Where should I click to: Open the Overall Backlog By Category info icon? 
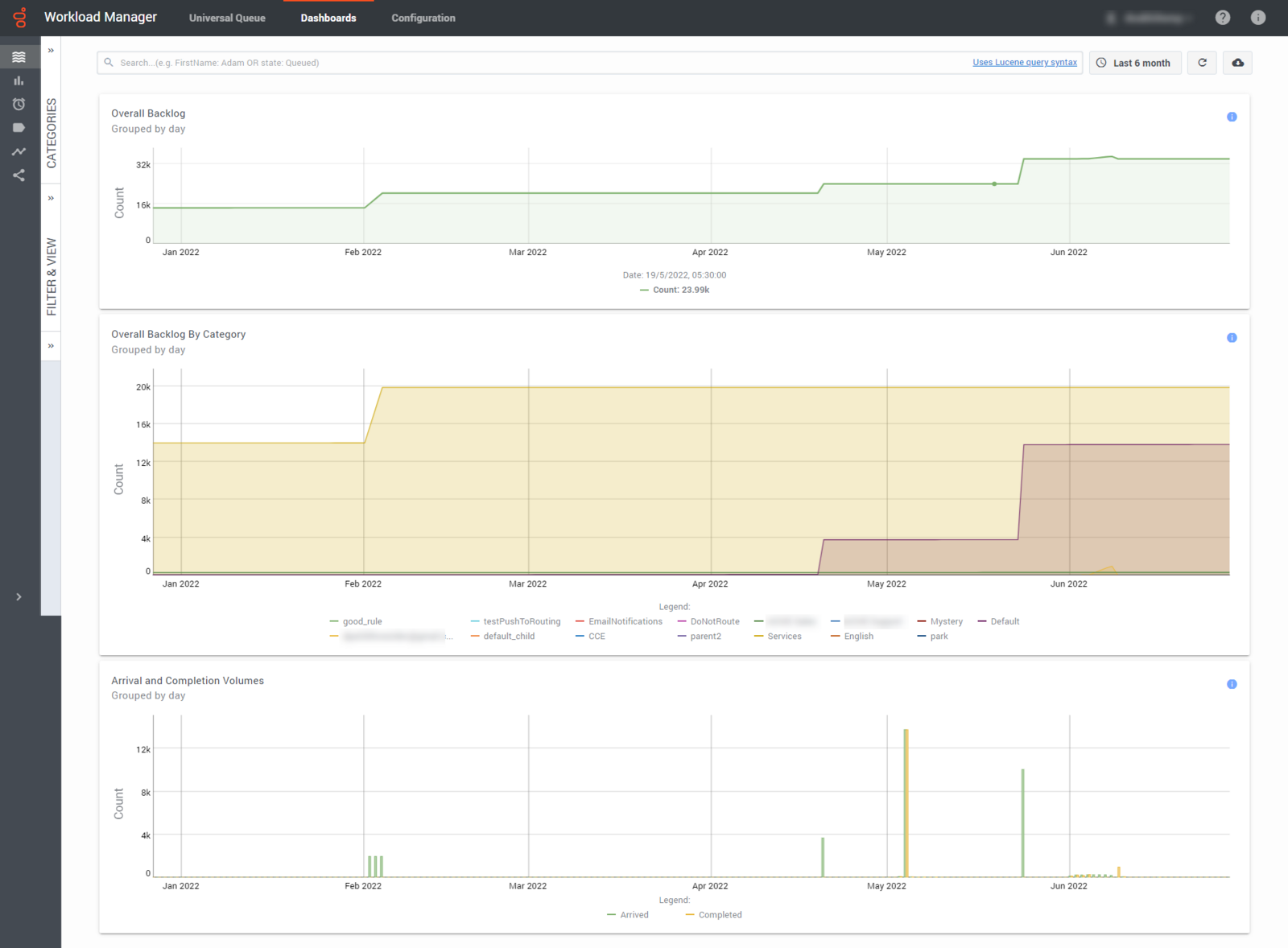[x=1232, y=338]
